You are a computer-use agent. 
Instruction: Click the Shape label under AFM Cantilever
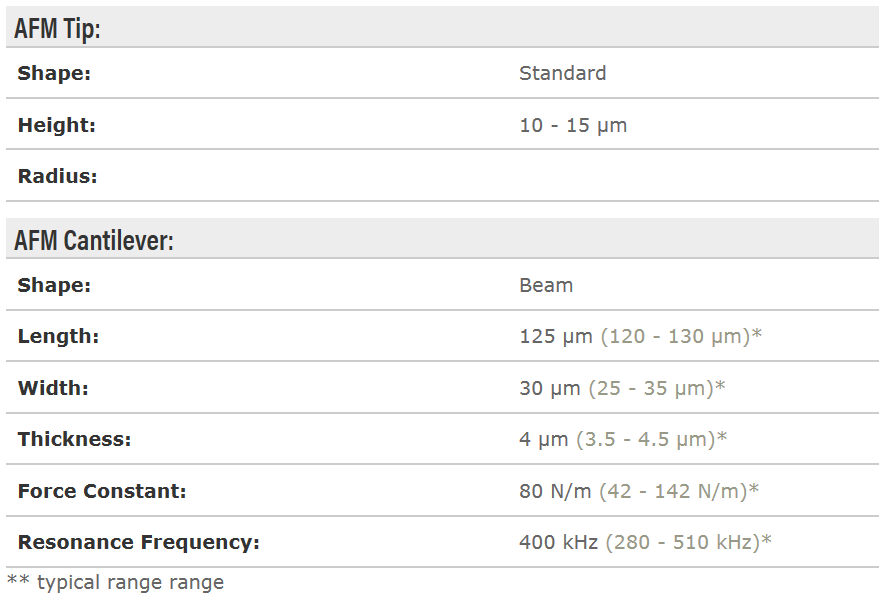point(54,285)
